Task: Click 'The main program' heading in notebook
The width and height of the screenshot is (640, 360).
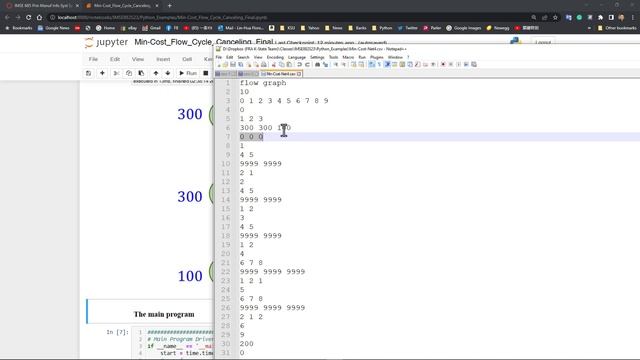Action: click(x=164, y=314)
